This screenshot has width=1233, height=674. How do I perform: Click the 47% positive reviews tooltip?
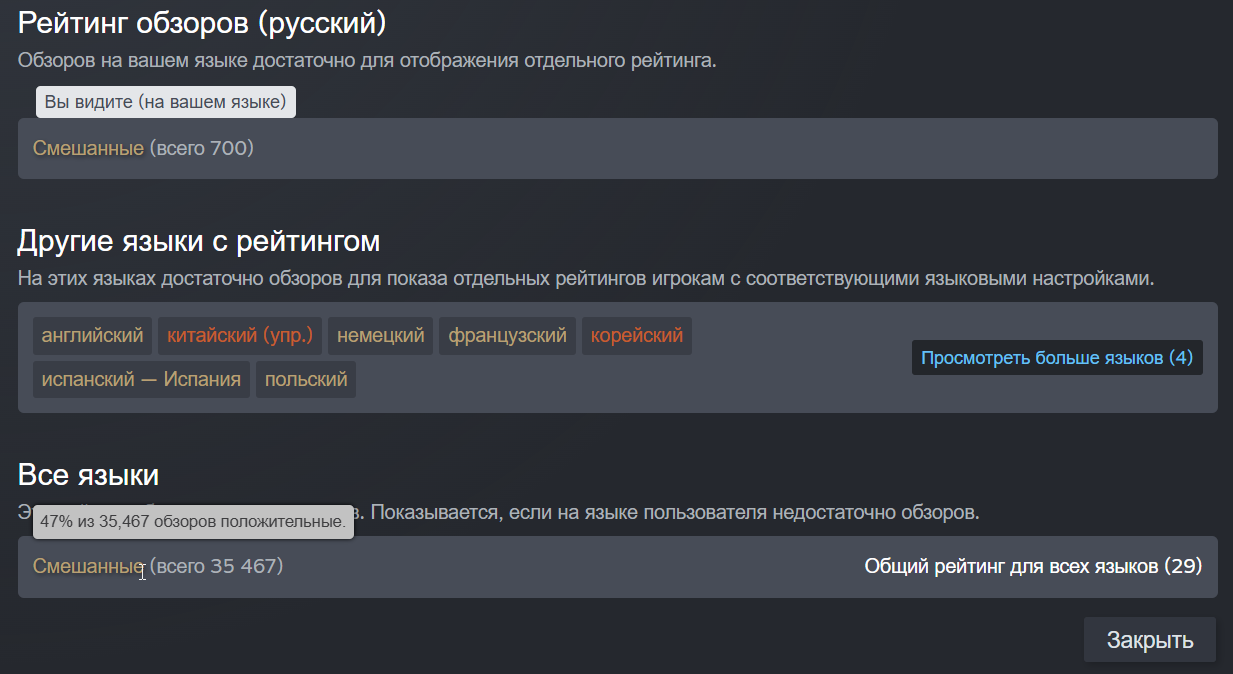[193, 522]
